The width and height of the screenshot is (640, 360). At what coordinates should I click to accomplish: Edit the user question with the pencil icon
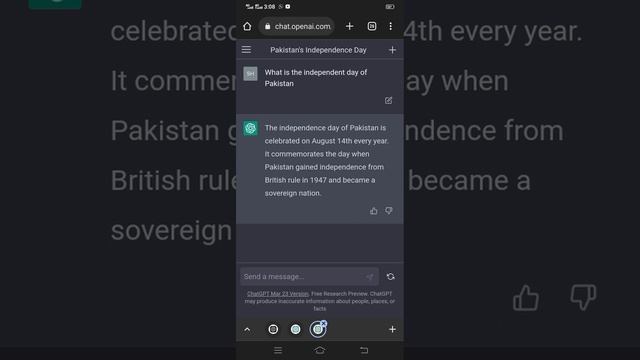[389, 100]
